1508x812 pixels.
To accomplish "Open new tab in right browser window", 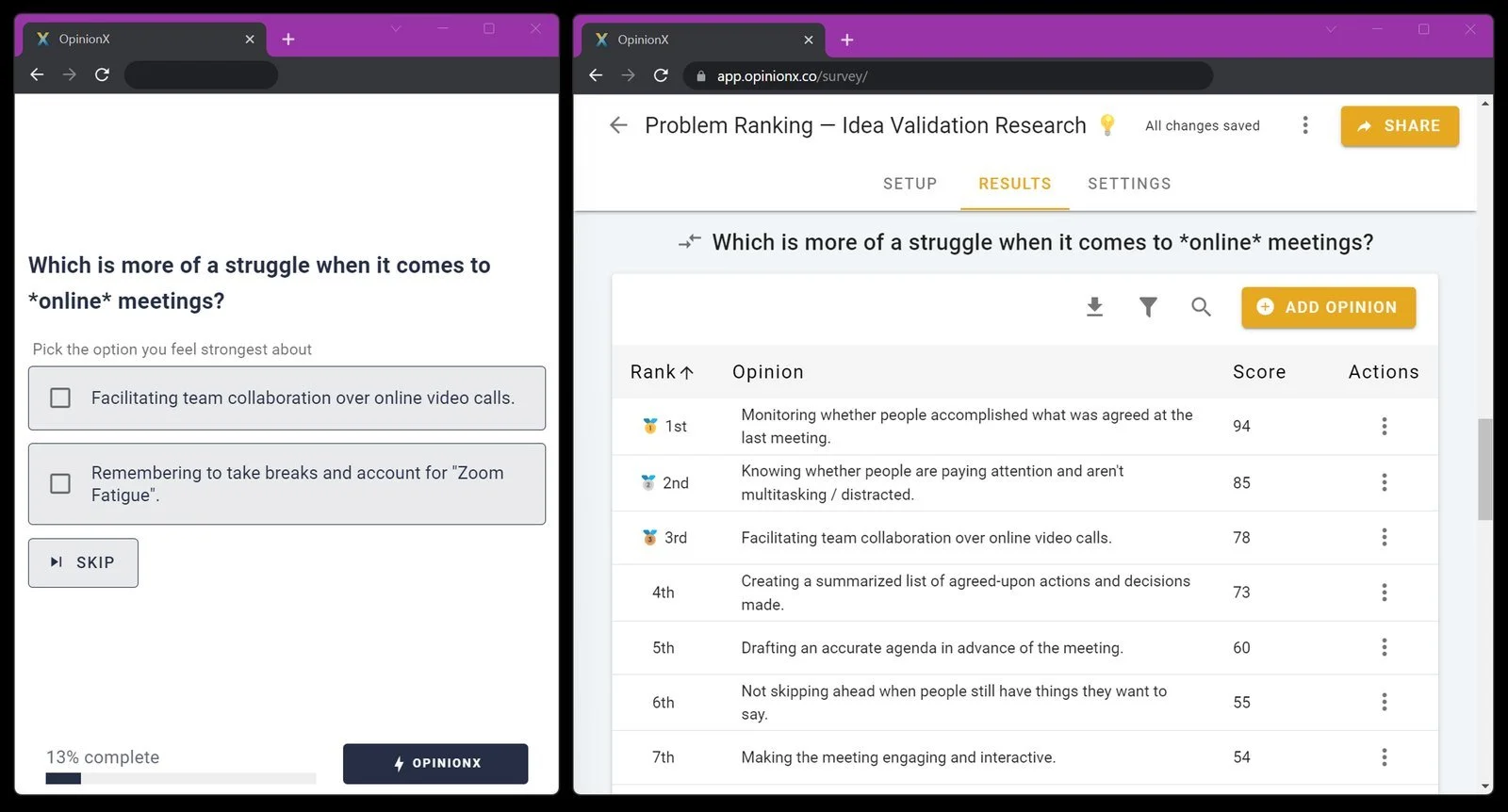I will [847, 40].
